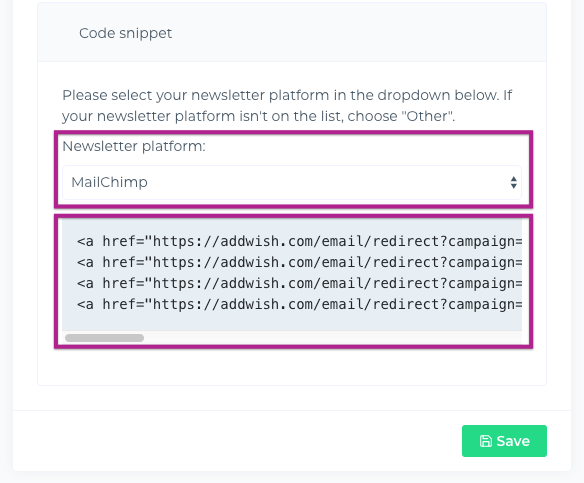This screenshot has width=584, height=483.
Task: Click the second addwish.com link code line
Action: (299, 263)
